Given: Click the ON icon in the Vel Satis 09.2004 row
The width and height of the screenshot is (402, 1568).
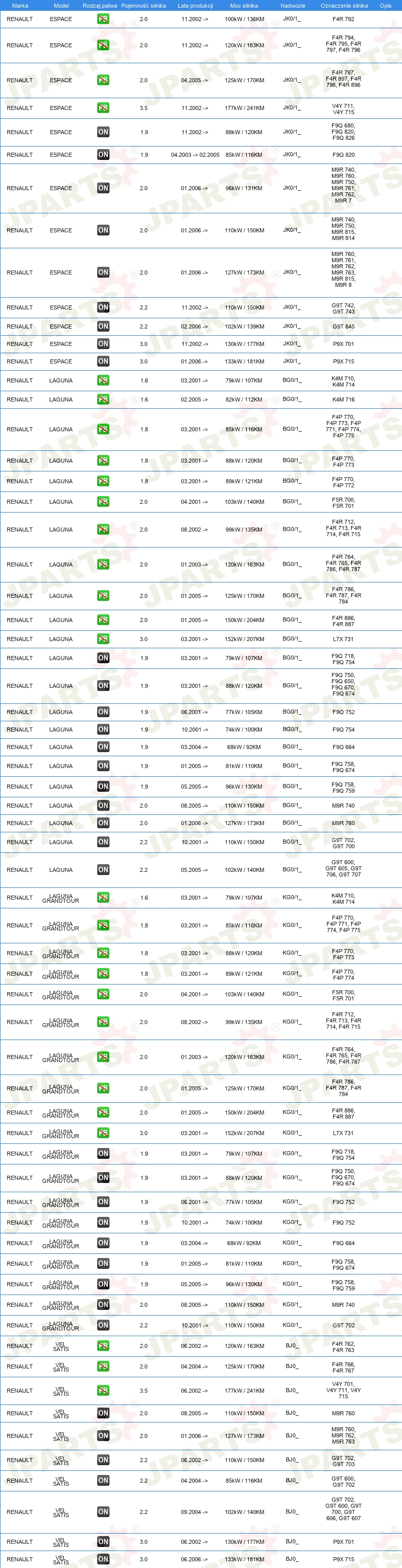Looking at the screenshot, I should [x=103, y=1511].
